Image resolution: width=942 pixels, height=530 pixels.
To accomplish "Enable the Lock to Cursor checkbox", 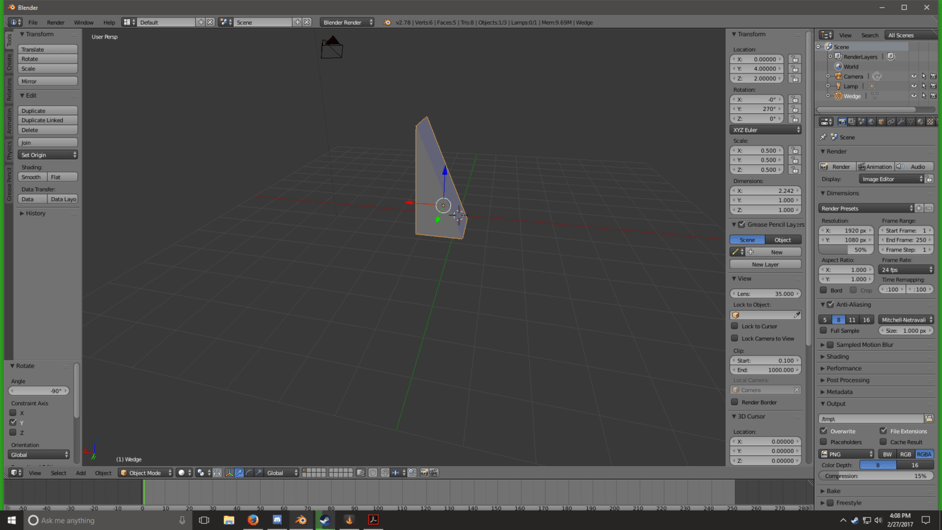I will click(x=735, y=326).
